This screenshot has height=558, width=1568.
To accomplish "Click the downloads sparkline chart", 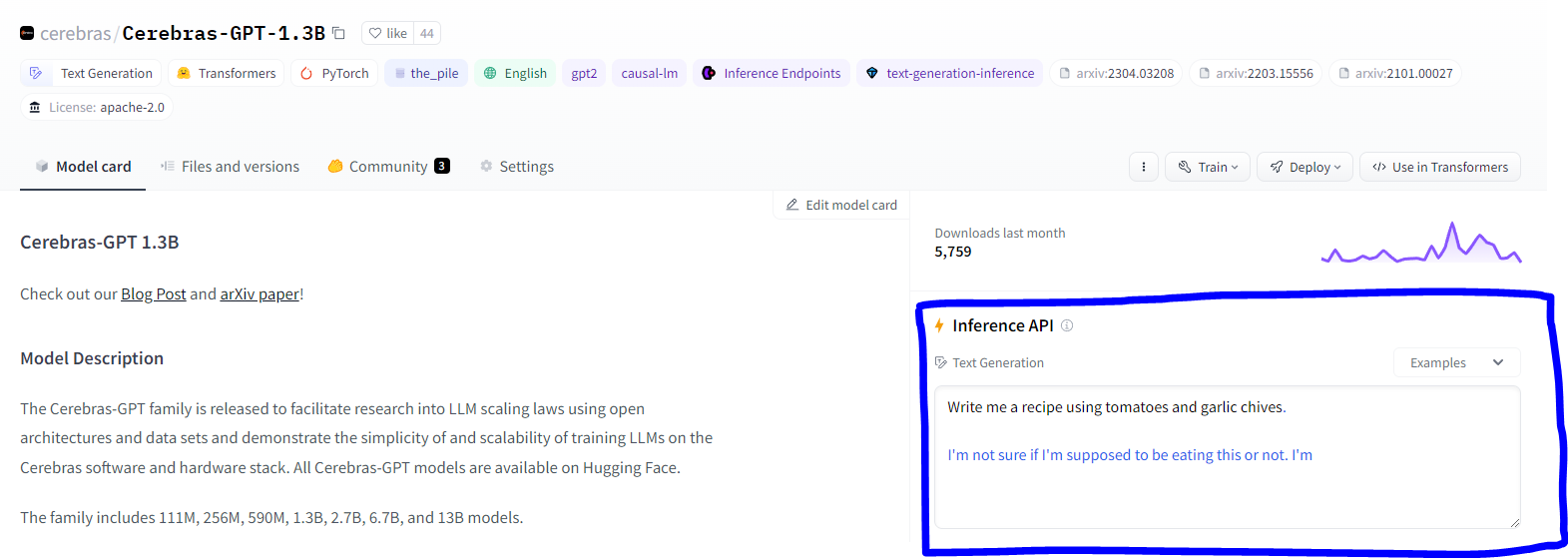I will pos(1421,243).
